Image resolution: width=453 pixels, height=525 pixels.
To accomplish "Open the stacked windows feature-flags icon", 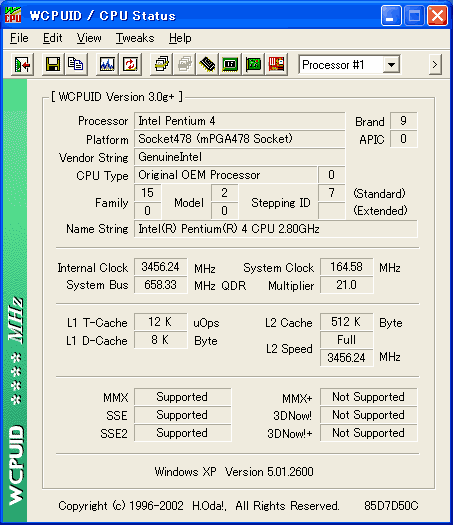I will click(x=161, y=64).
